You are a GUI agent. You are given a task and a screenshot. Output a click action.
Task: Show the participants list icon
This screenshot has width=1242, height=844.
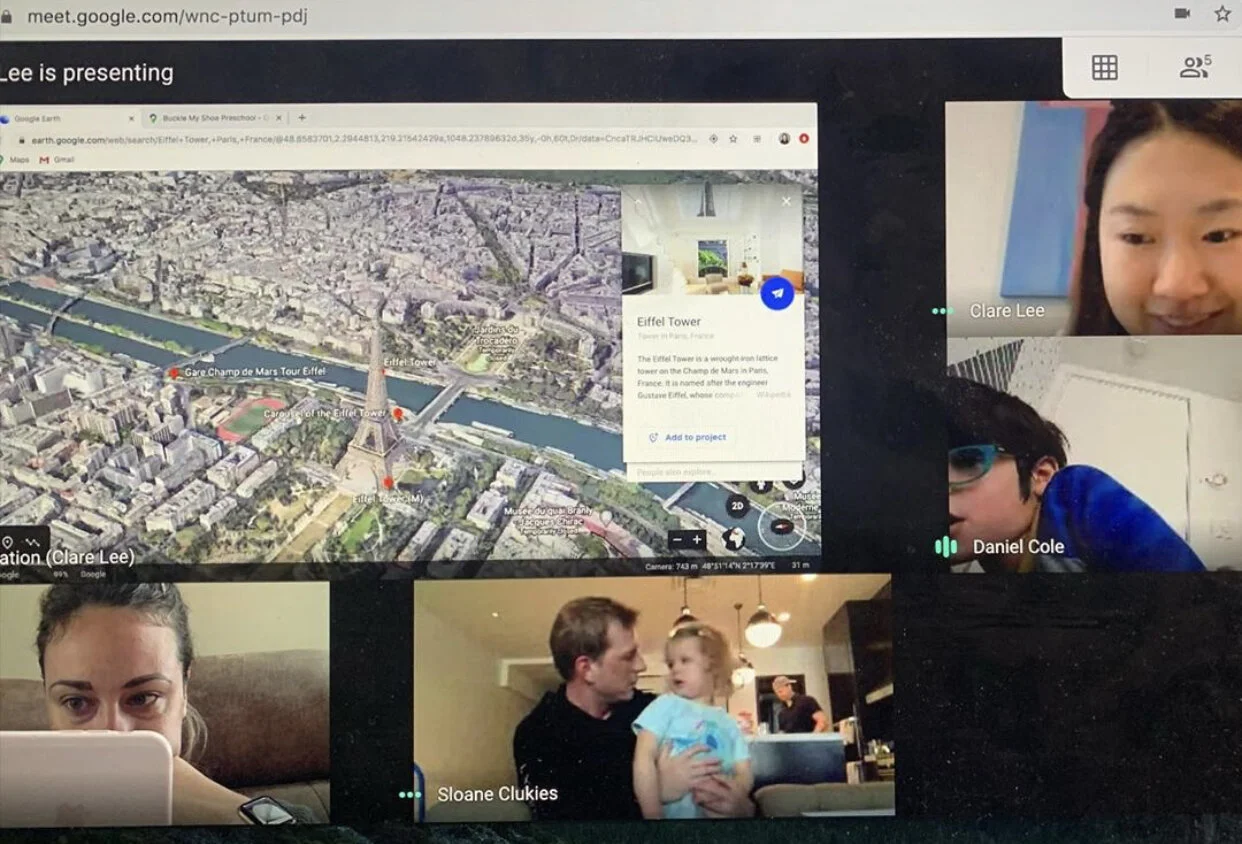(1195, 67)
